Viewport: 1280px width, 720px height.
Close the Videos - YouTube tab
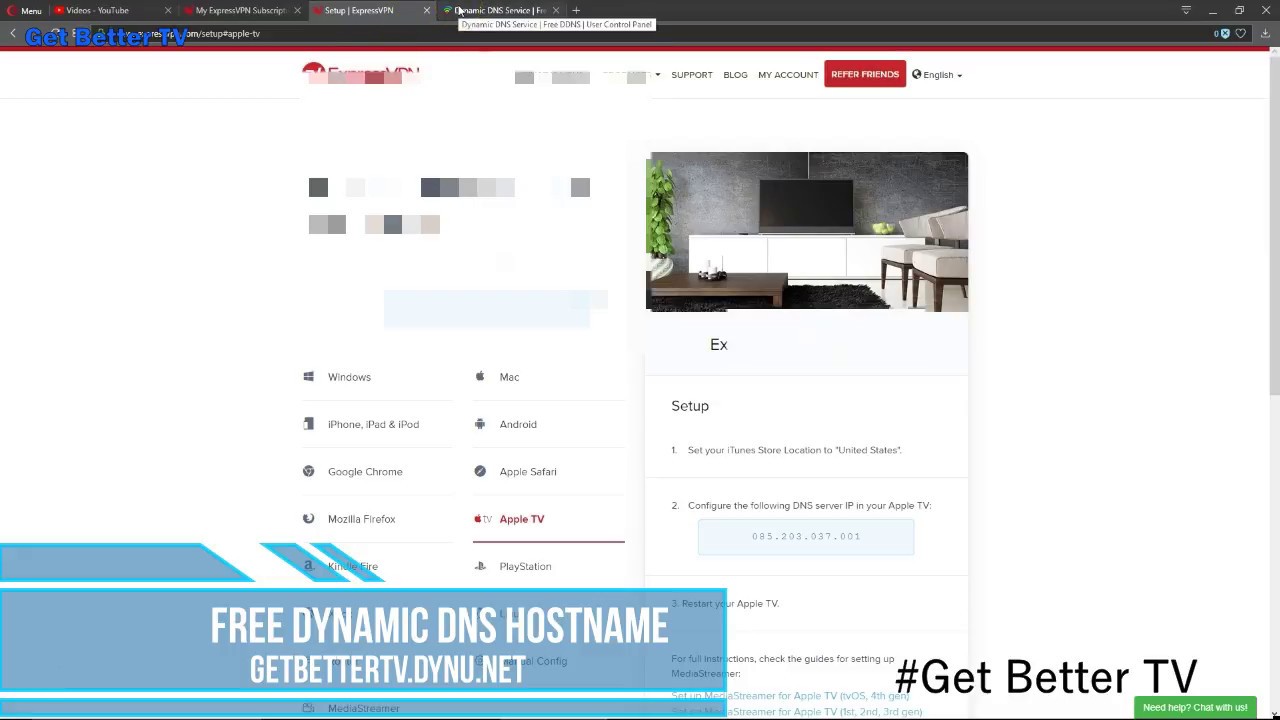[x=167, y=10]
